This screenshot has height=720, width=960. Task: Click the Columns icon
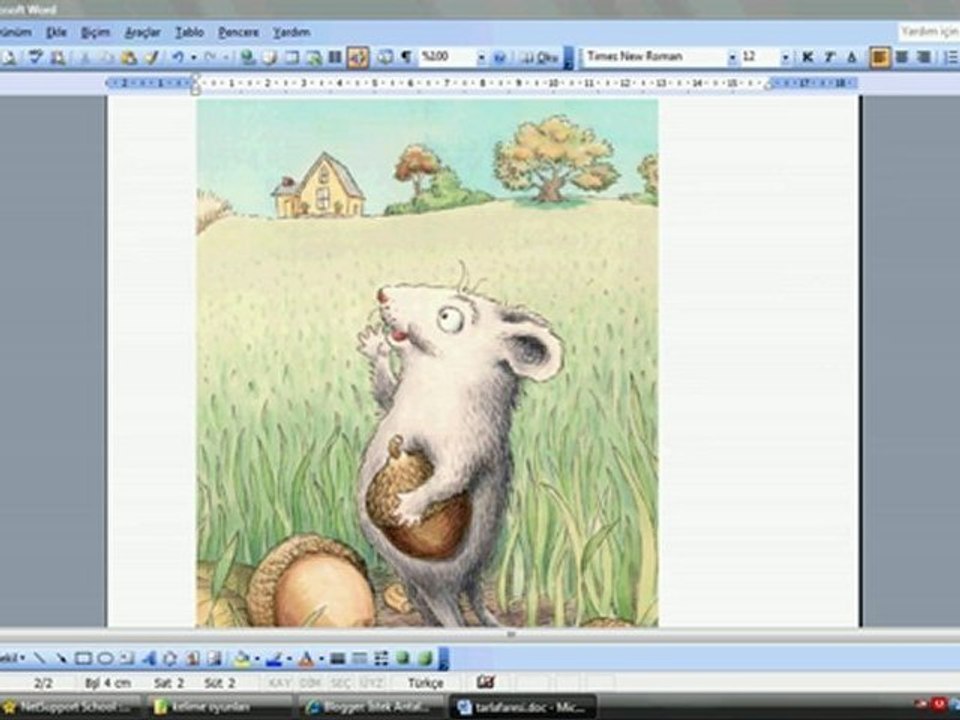[x=335, y=58]
